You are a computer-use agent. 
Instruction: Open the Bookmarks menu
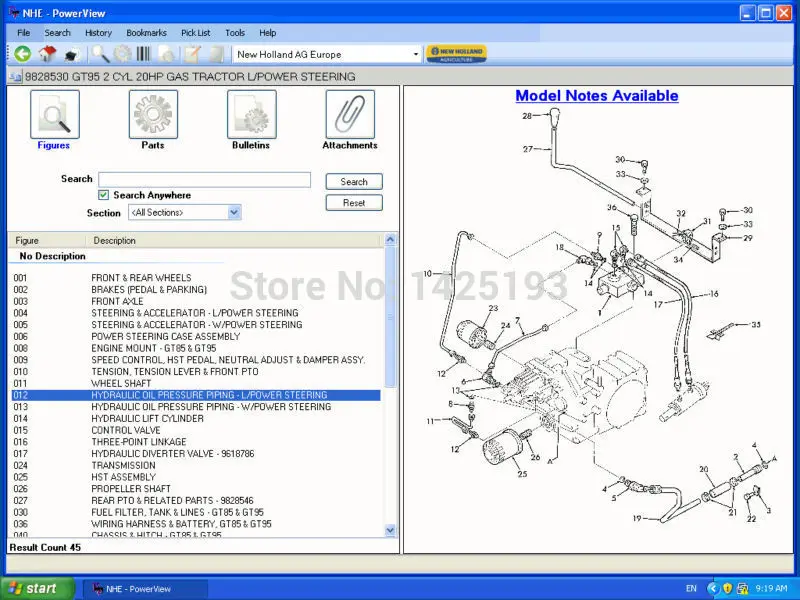[146, 33]
